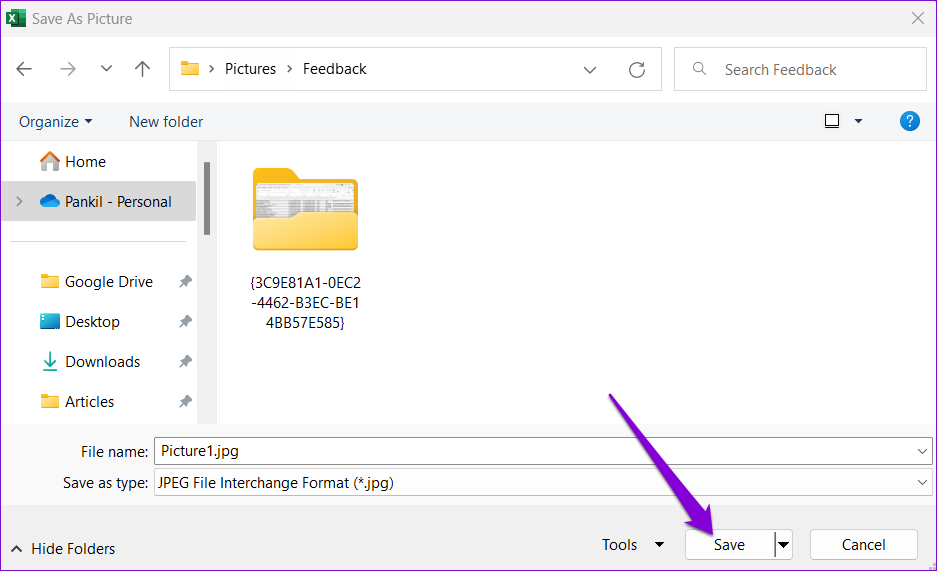Expand the File name dropdown
Image resolution: width=937 pixels, height=571 pixels.
coord(922,452)
